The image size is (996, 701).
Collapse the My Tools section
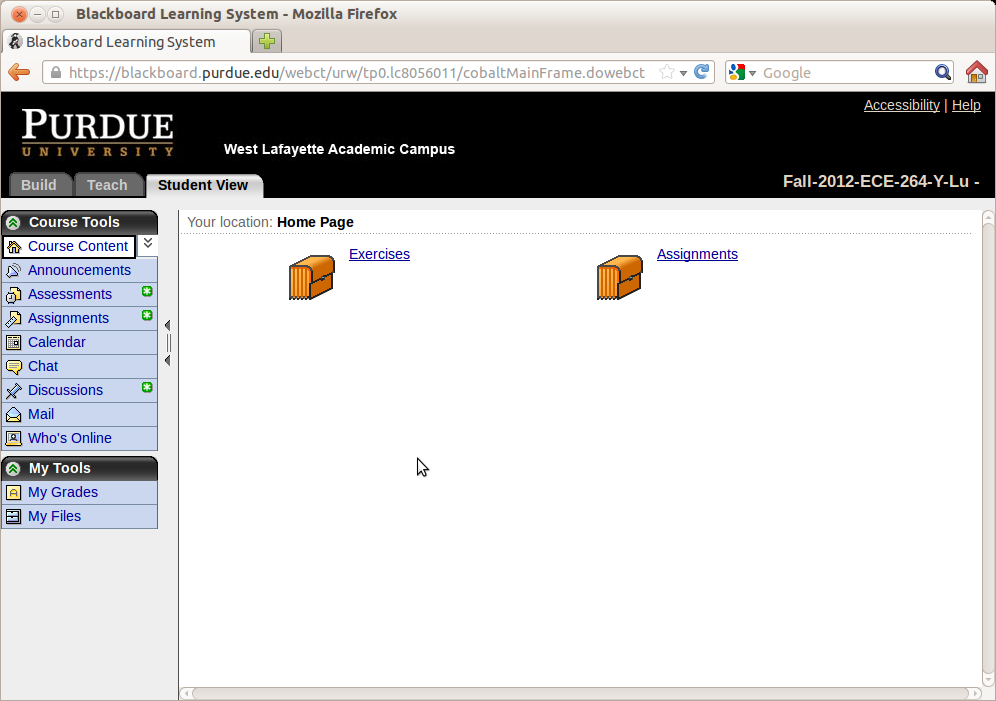point(13,469)
